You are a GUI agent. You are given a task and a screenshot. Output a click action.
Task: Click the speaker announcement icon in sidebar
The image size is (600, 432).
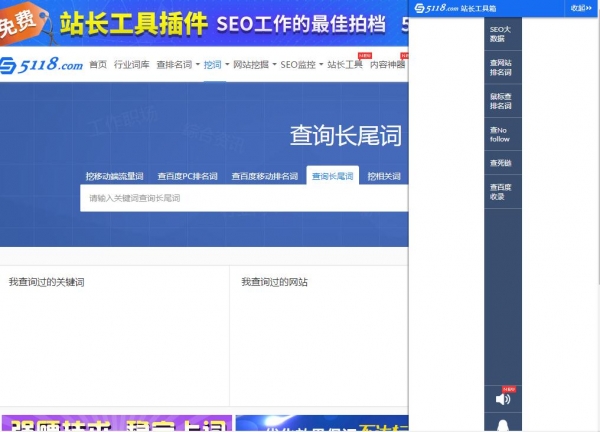pos(503,399)
